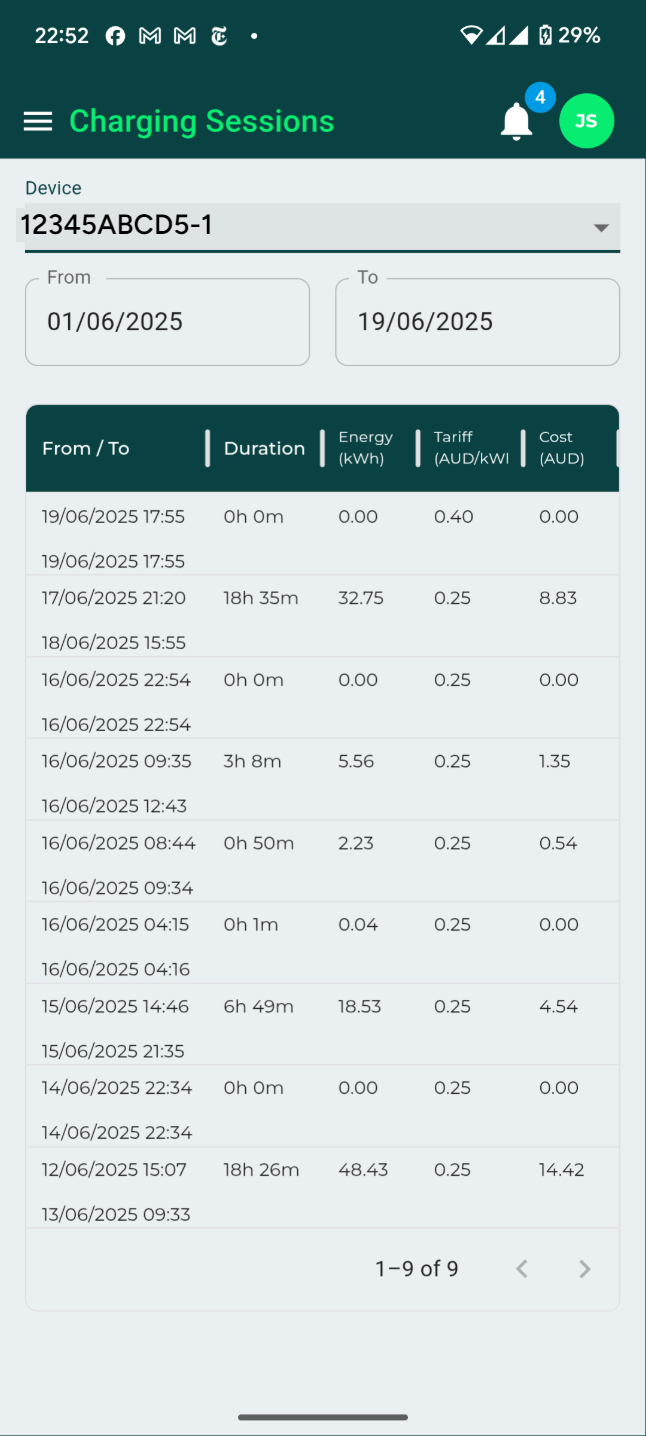Open device selector showing 12345ABCD5-1

[300, 226]
